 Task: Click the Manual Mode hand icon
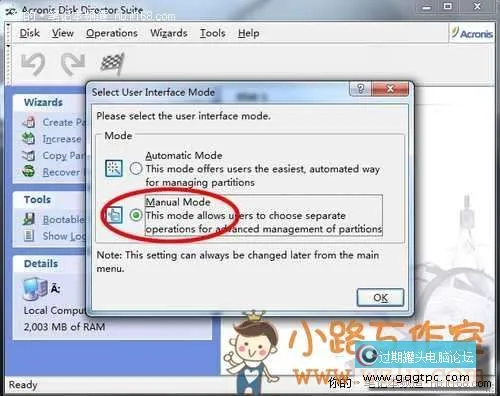[114, 215]
